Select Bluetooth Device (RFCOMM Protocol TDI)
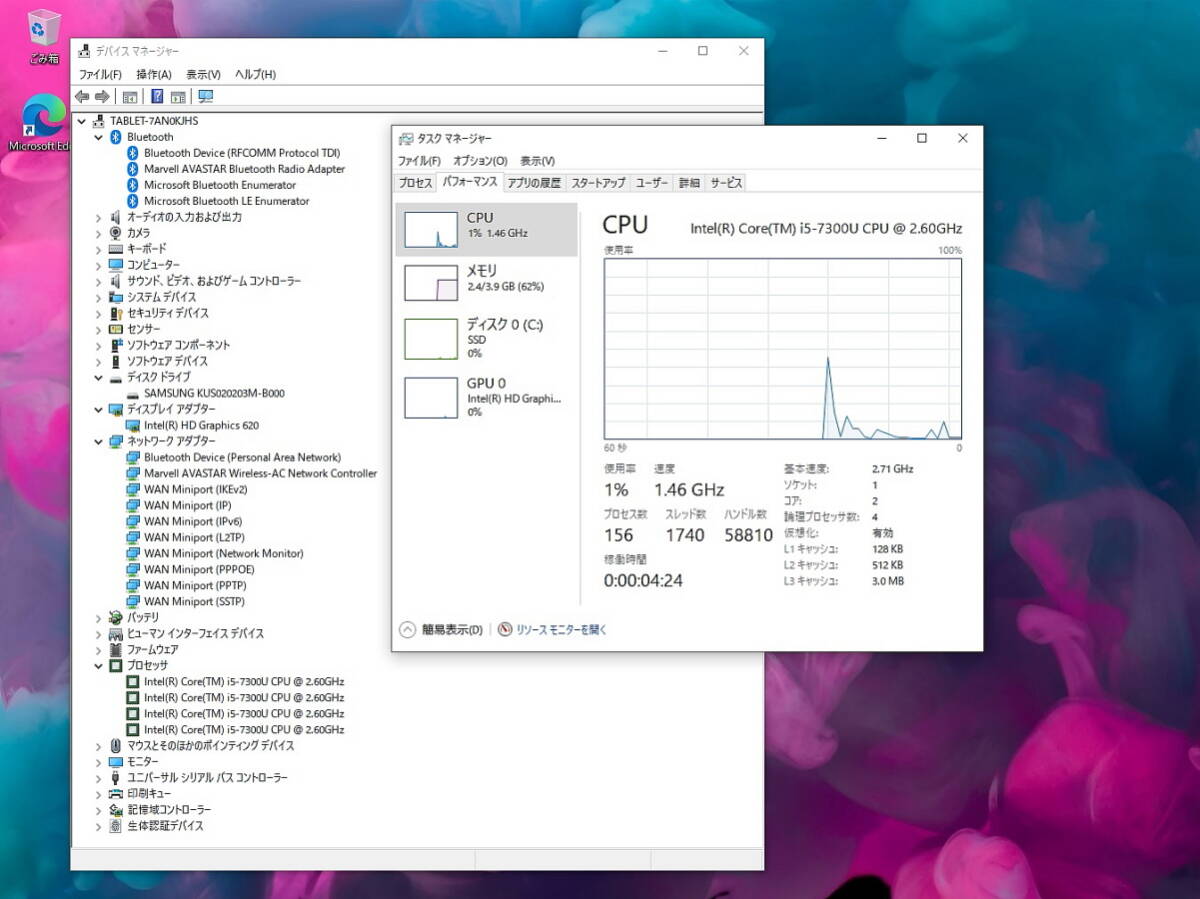1200x899 pixels. pyautogui.click(x=242, y=153)
